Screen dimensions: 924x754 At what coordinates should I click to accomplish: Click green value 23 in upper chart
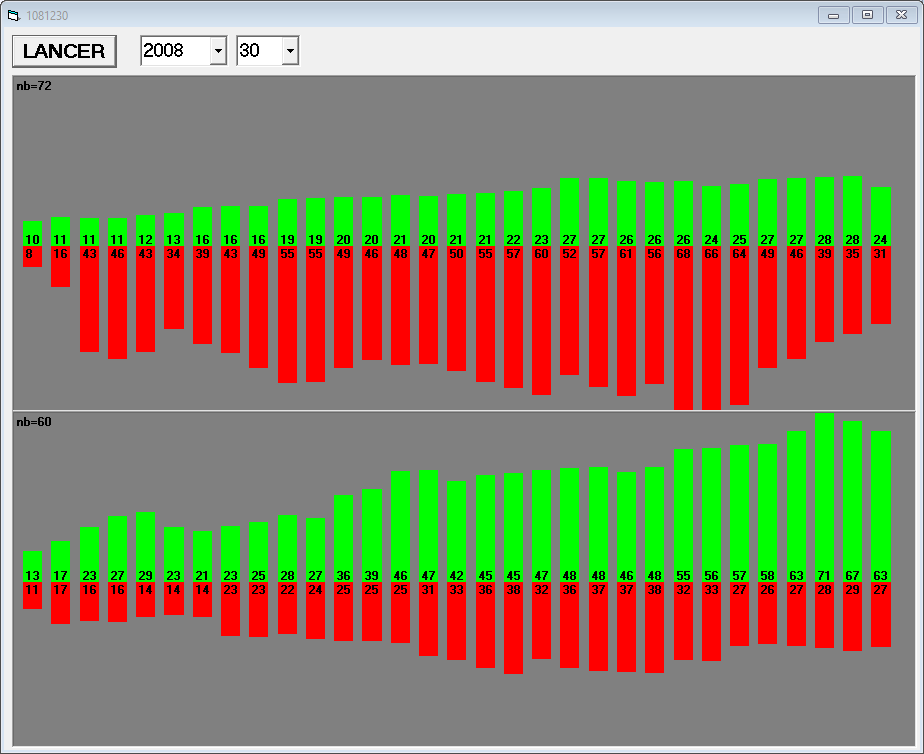[541, 240]
